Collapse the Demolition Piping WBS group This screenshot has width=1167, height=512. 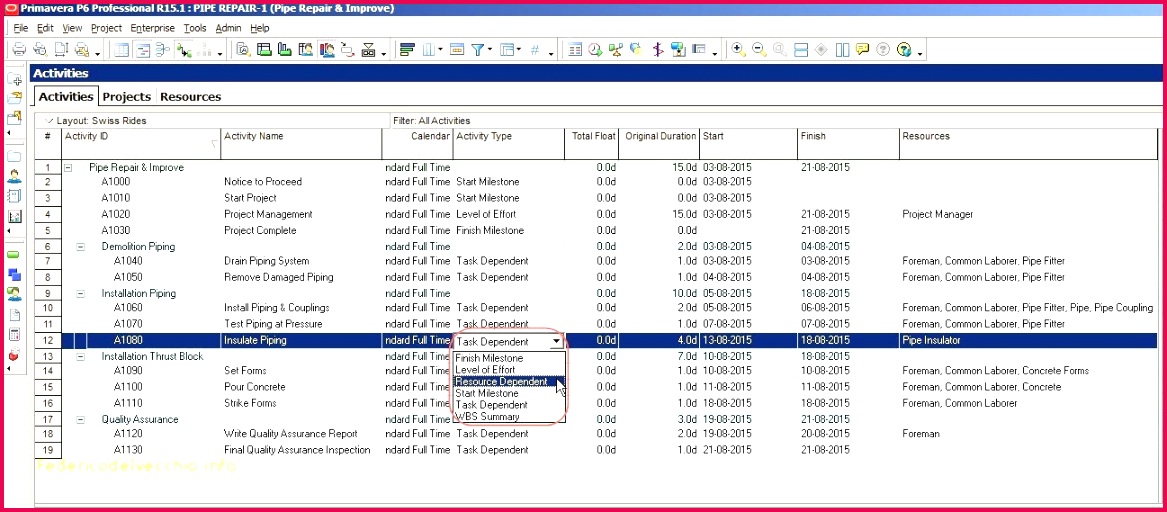pyautogui.click(x=81, y=246)
